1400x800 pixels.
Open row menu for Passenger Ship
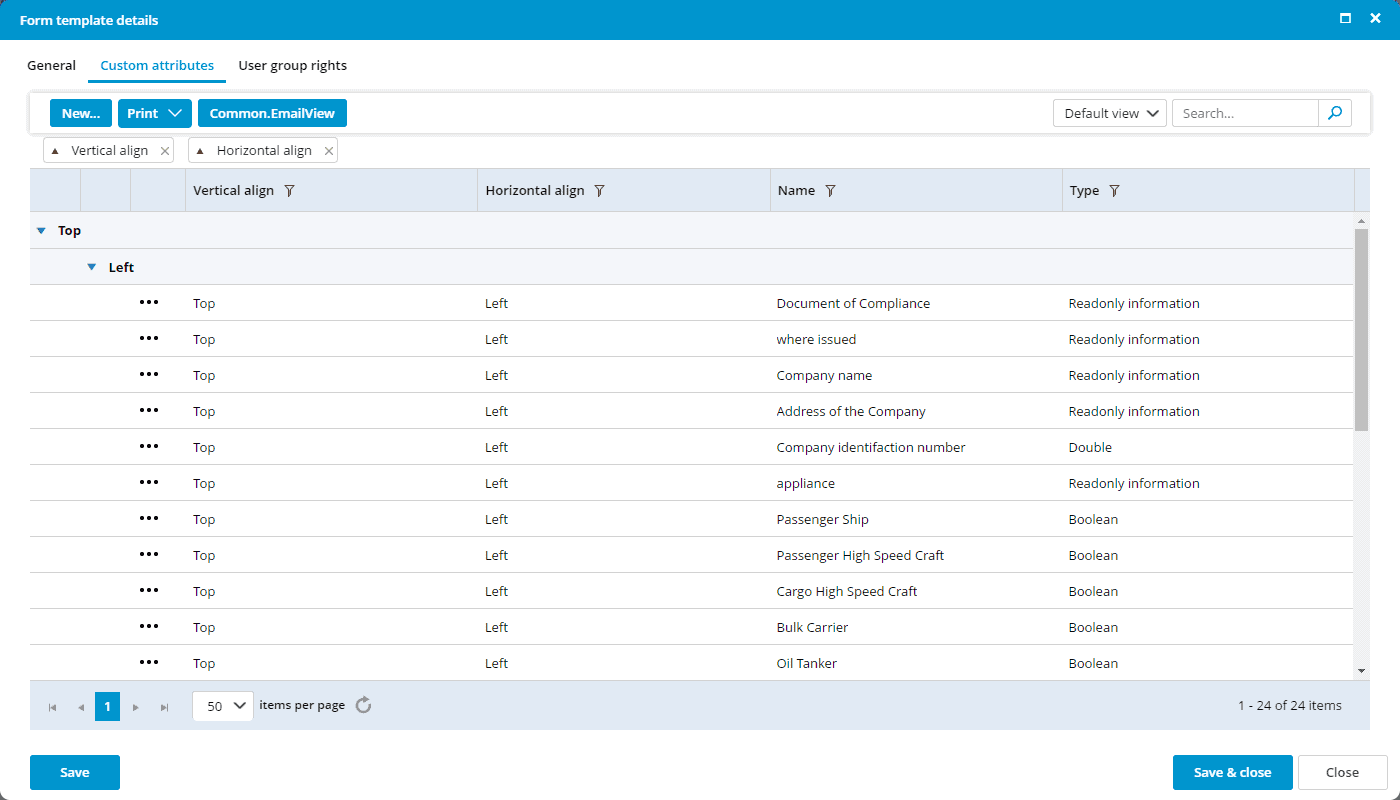click(149, 519)
